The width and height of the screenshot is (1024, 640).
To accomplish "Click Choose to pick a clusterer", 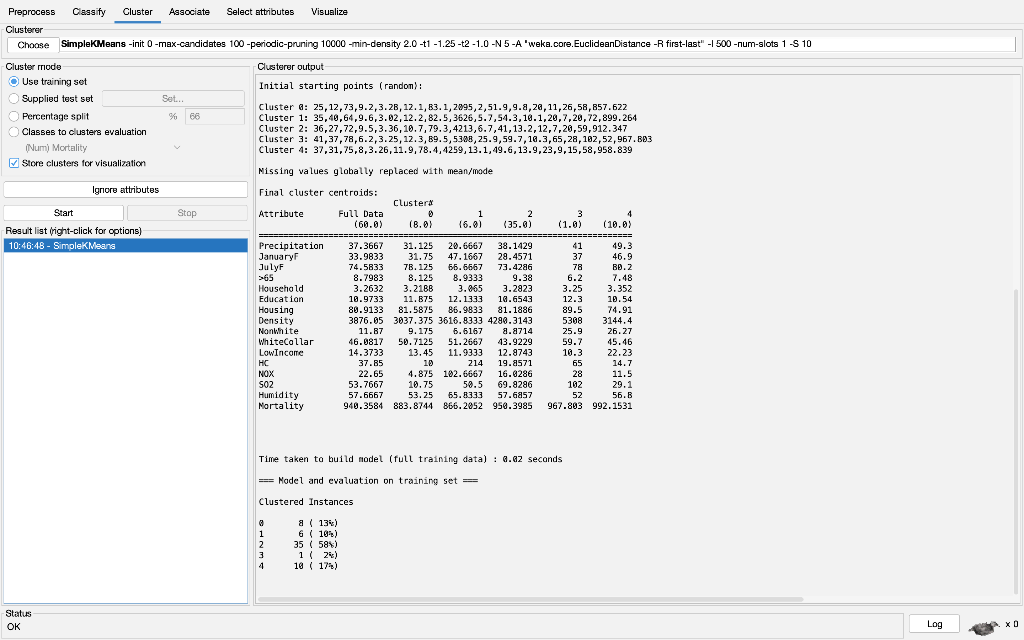I will (33, 44).
